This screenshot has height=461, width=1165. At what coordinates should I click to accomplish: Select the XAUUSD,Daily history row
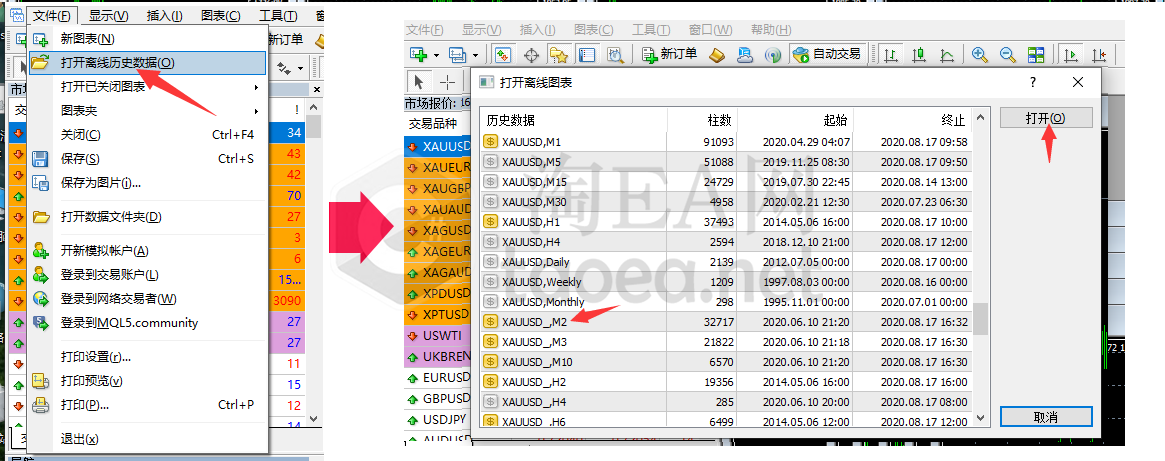click(x=727, y=262)
